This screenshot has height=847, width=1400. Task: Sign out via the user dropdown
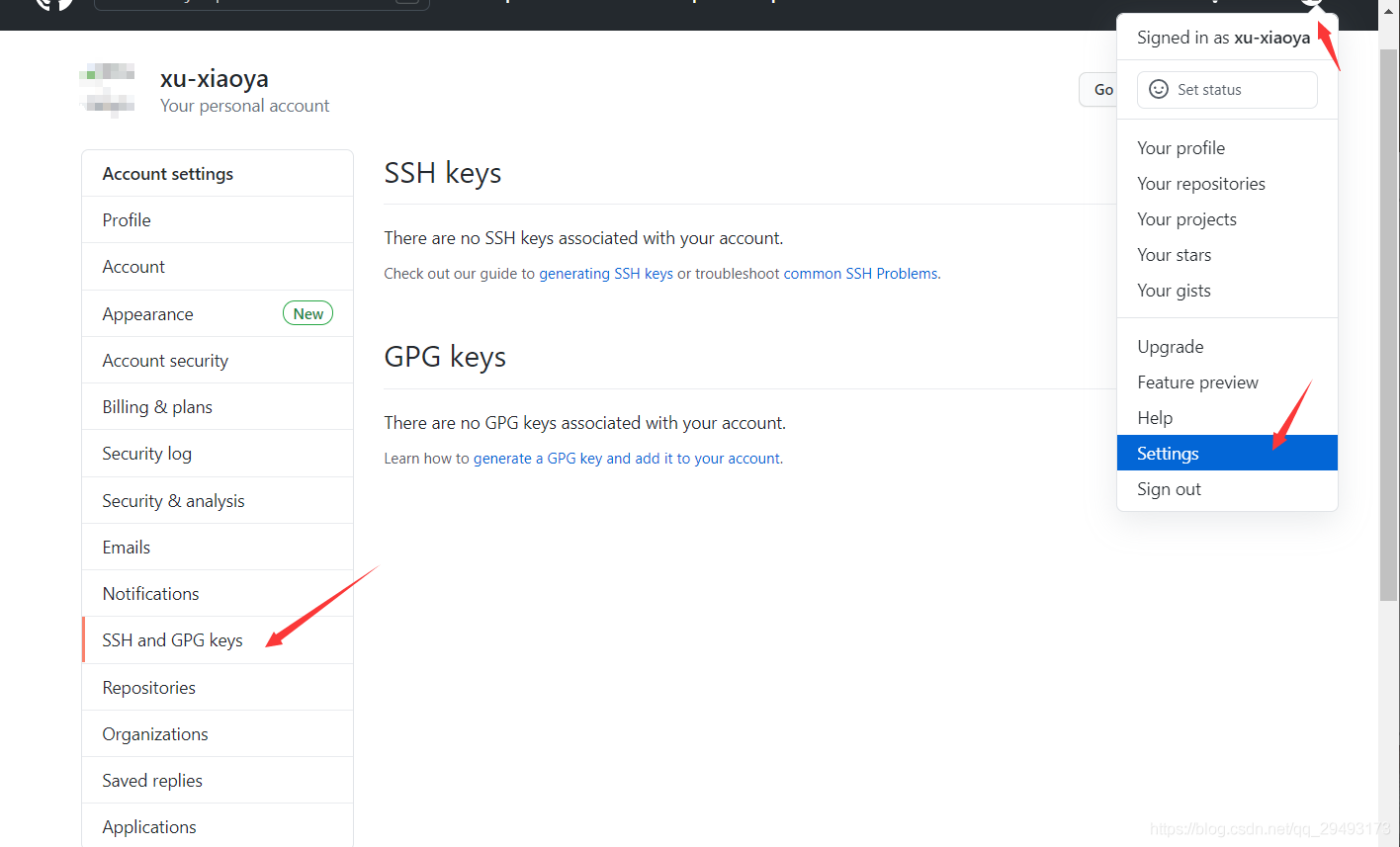(x=1227, y=488)
